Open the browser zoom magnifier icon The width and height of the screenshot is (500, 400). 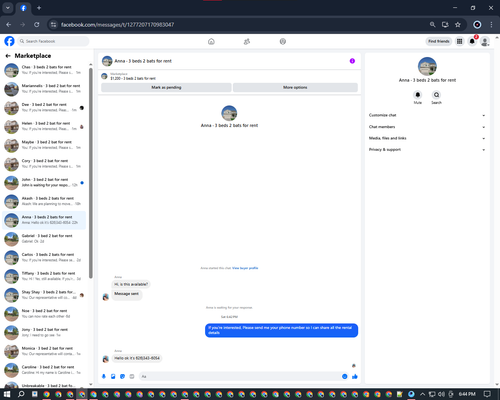click(x=432, y=25)
